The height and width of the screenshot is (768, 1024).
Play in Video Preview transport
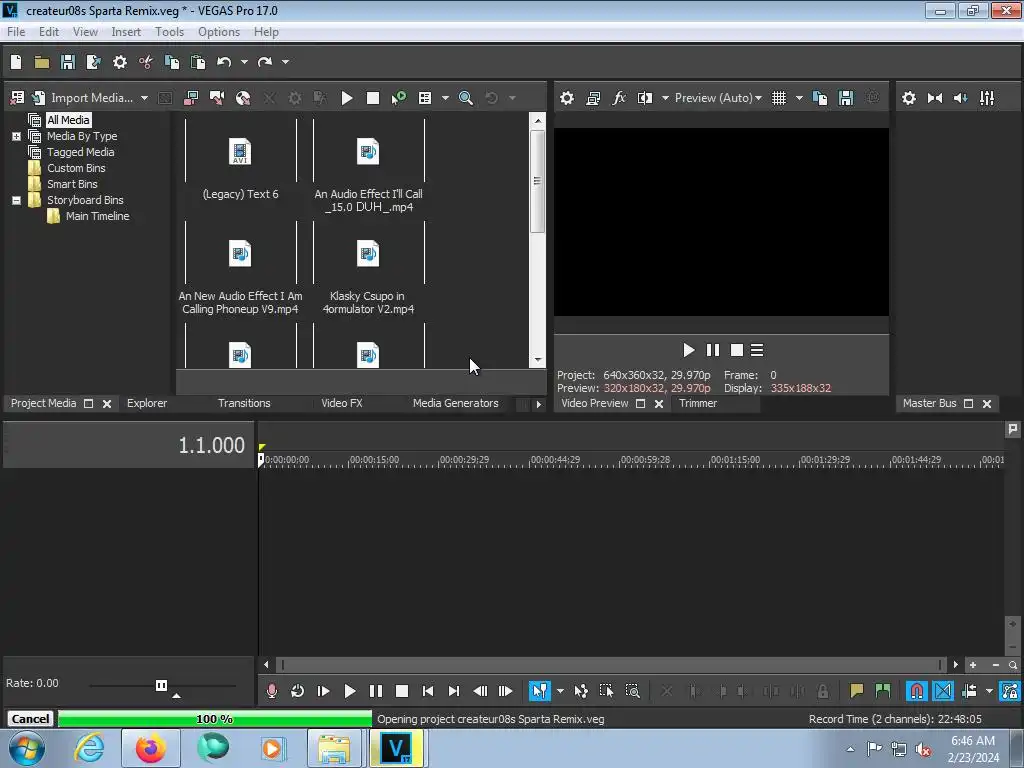pyautogui.click(x=688, y=351)
